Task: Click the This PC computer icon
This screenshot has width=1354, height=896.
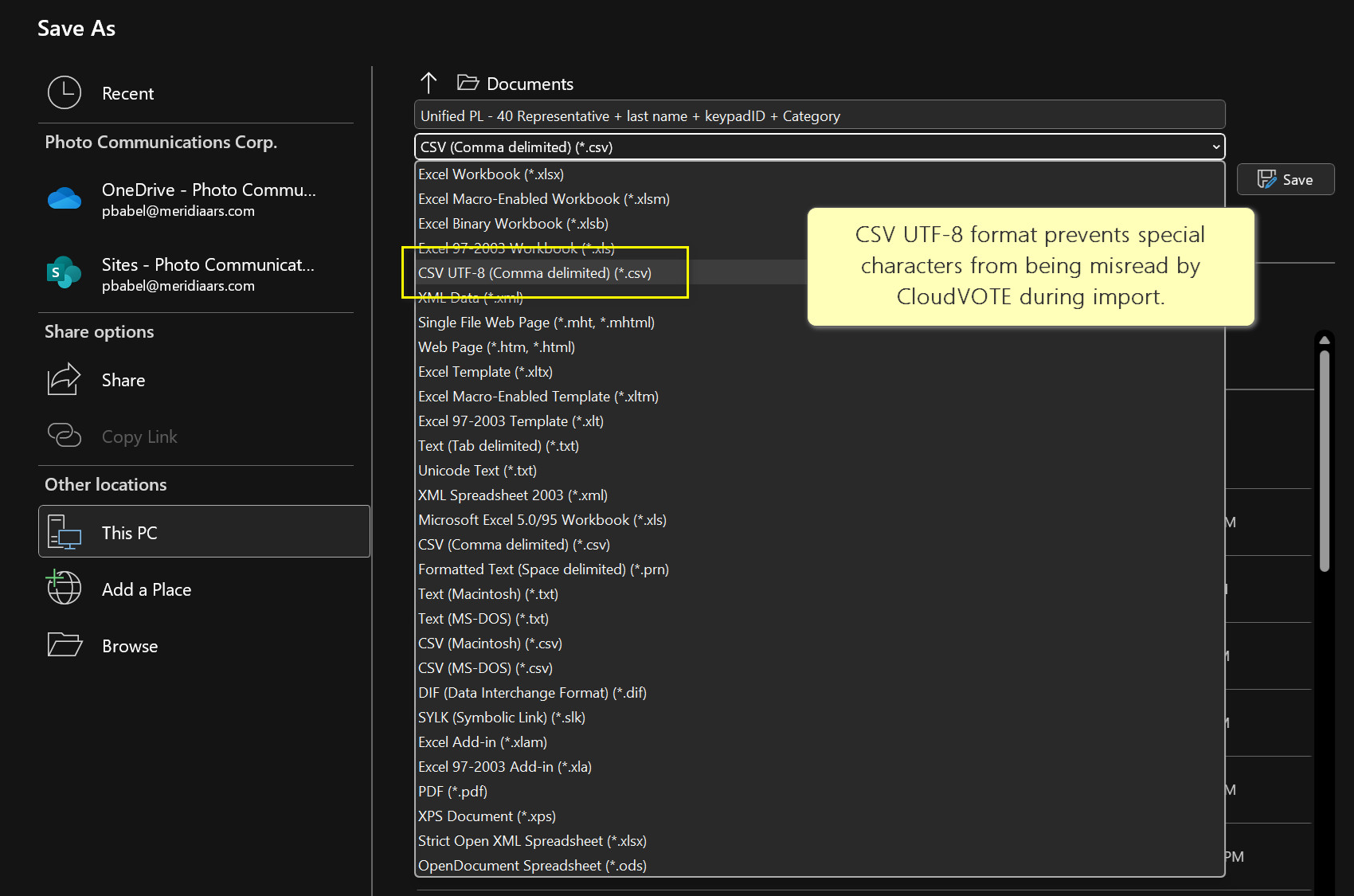Action: (65, 532)
